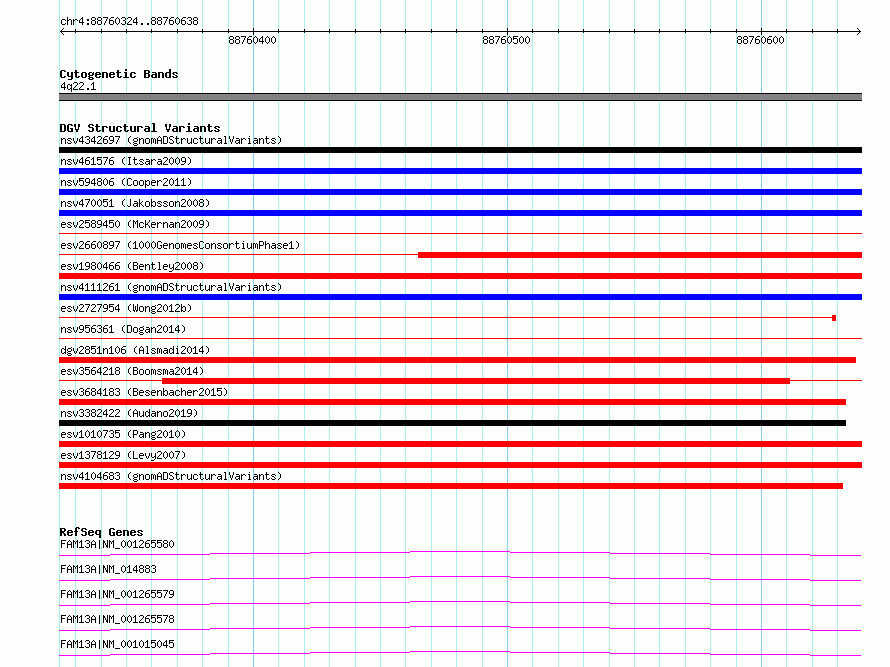Click the red esv1378129 variant bar
This screenshot has width=890, height=667.
coord(460,465)
